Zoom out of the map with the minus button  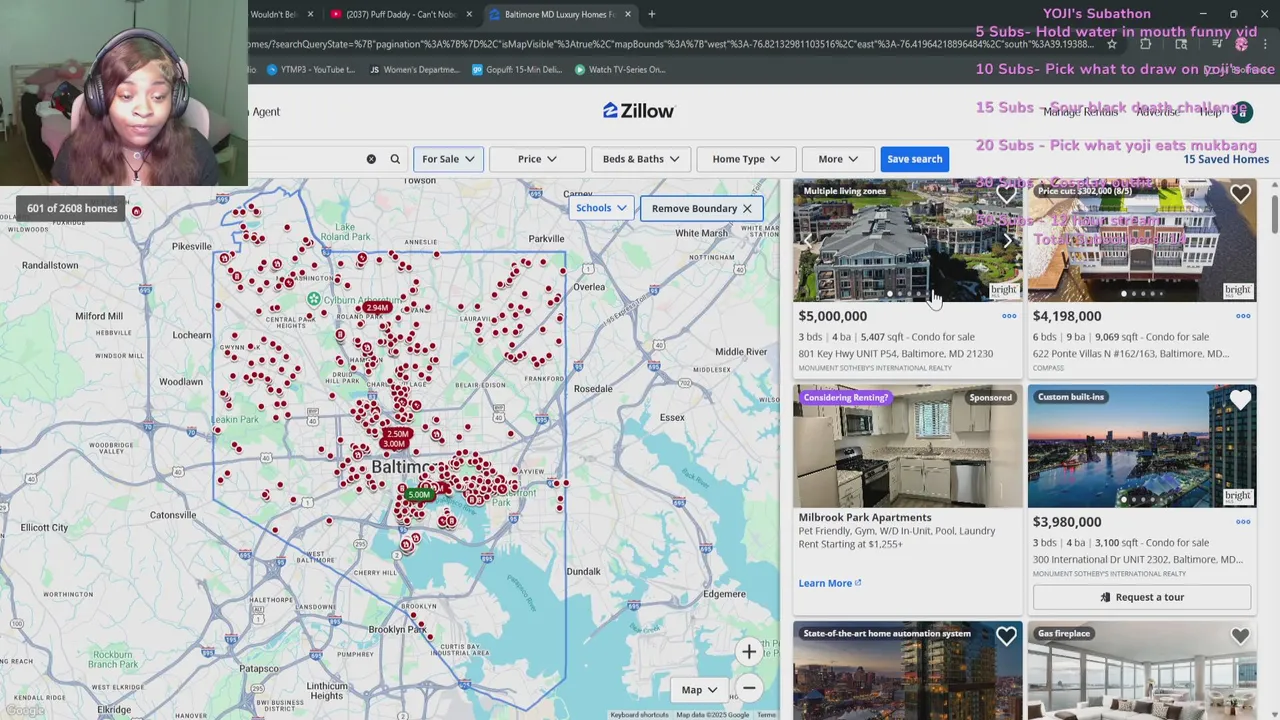point(749,688)
